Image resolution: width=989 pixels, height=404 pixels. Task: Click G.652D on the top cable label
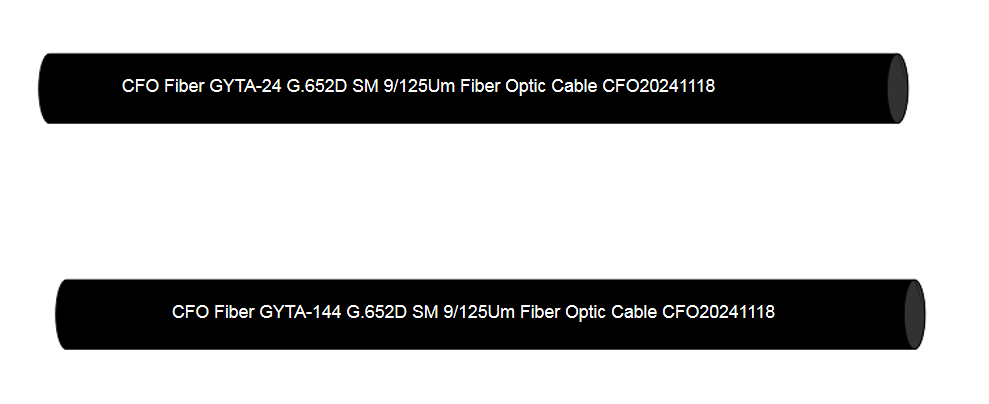(x=313, y=87)
